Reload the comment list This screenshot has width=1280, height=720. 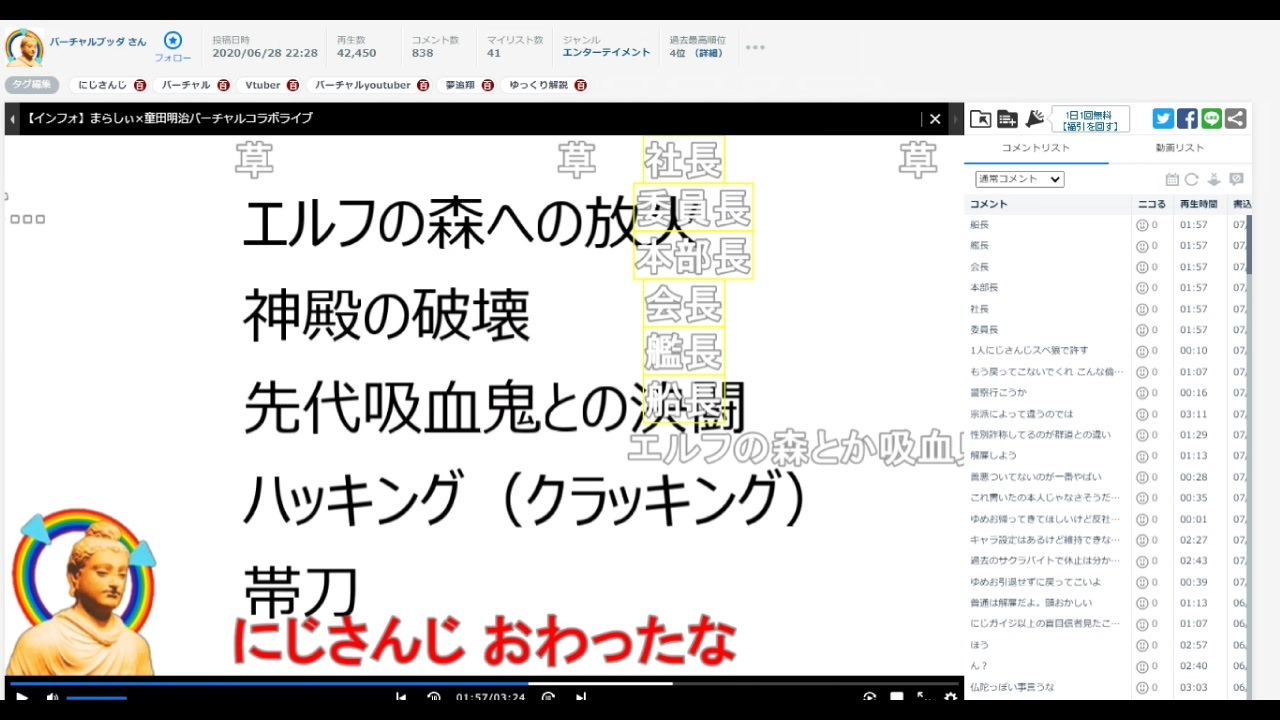(1192, 179)
